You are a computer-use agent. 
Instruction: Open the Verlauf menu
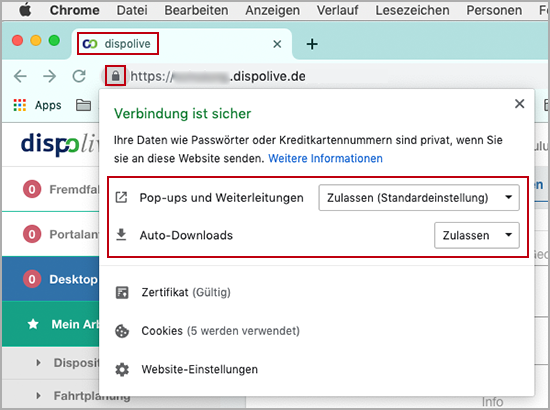pyautogui.click(x=337, y=11)
